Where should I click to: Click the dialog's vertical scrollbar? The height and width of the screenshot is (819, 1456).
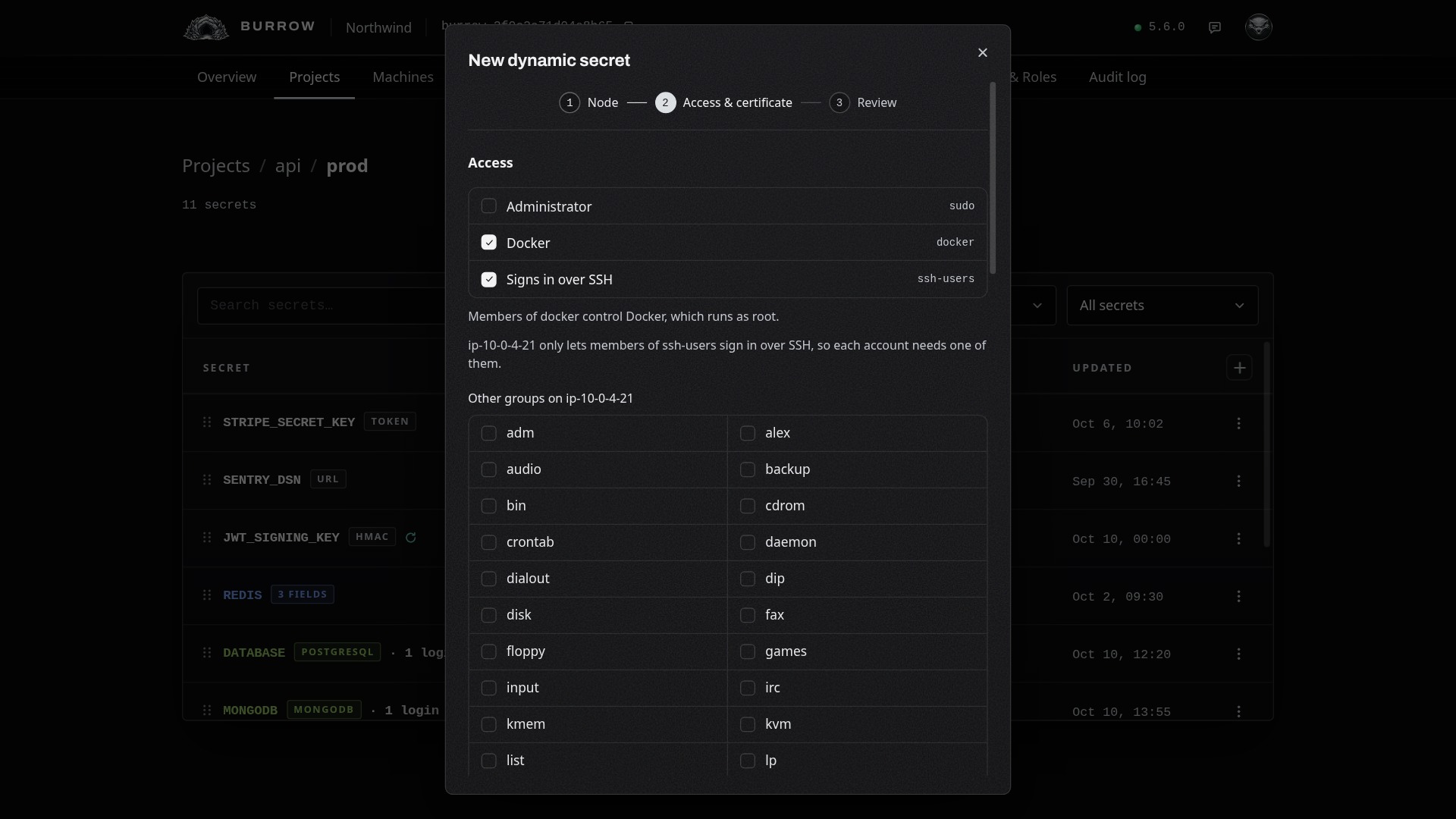[x=992, y=178]
